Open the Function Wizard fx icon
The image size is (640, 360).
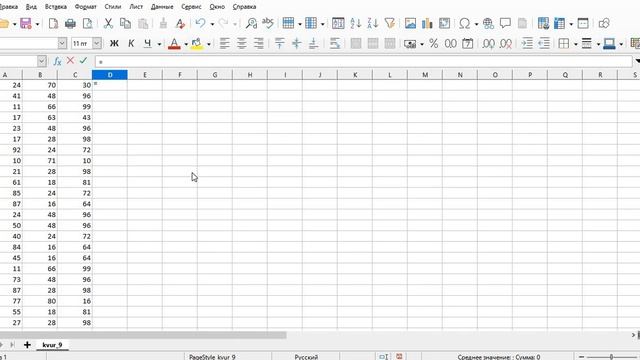[x=57, y=61]
